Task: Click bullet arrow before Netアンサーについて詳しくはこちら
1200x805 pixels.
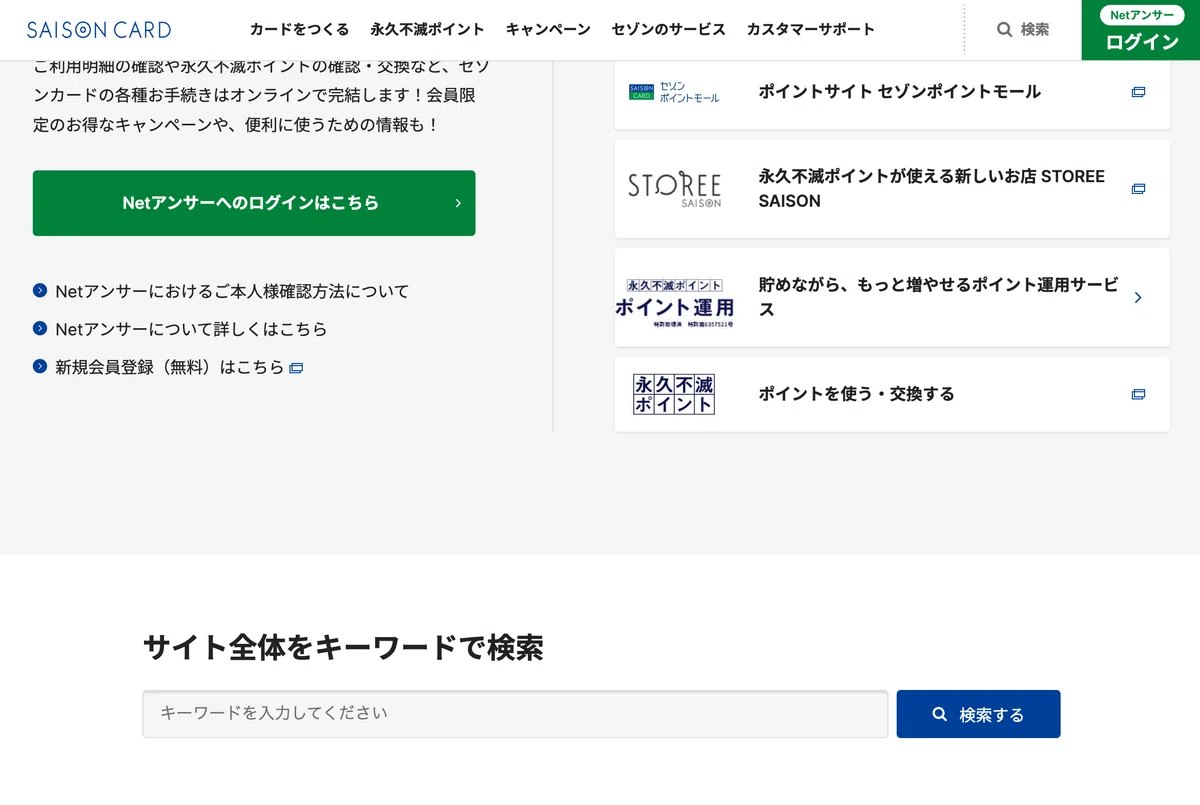Action: 40,328
